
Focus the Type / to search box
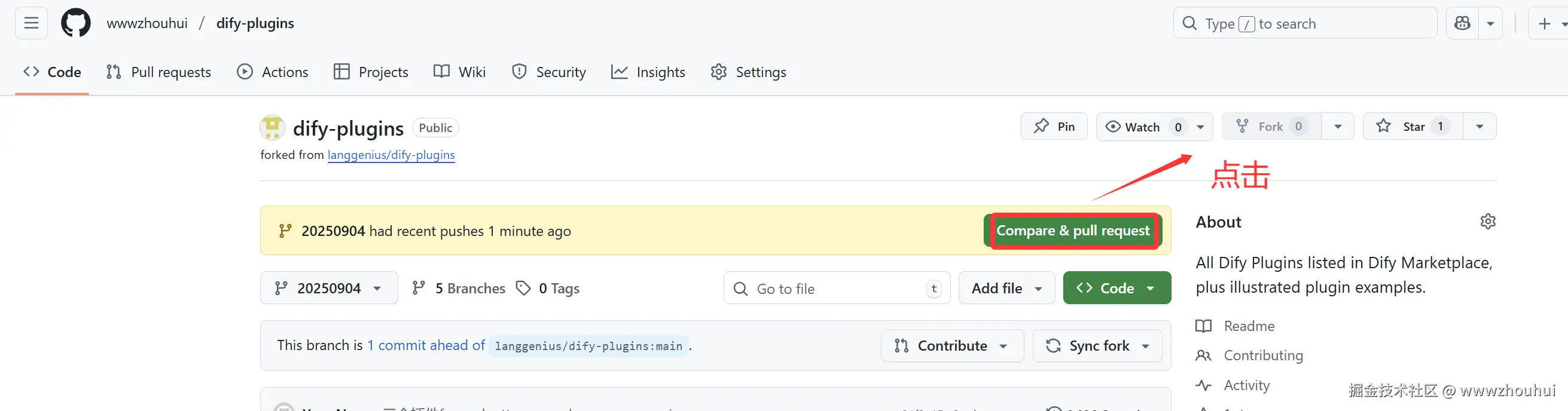(1305, 23)
